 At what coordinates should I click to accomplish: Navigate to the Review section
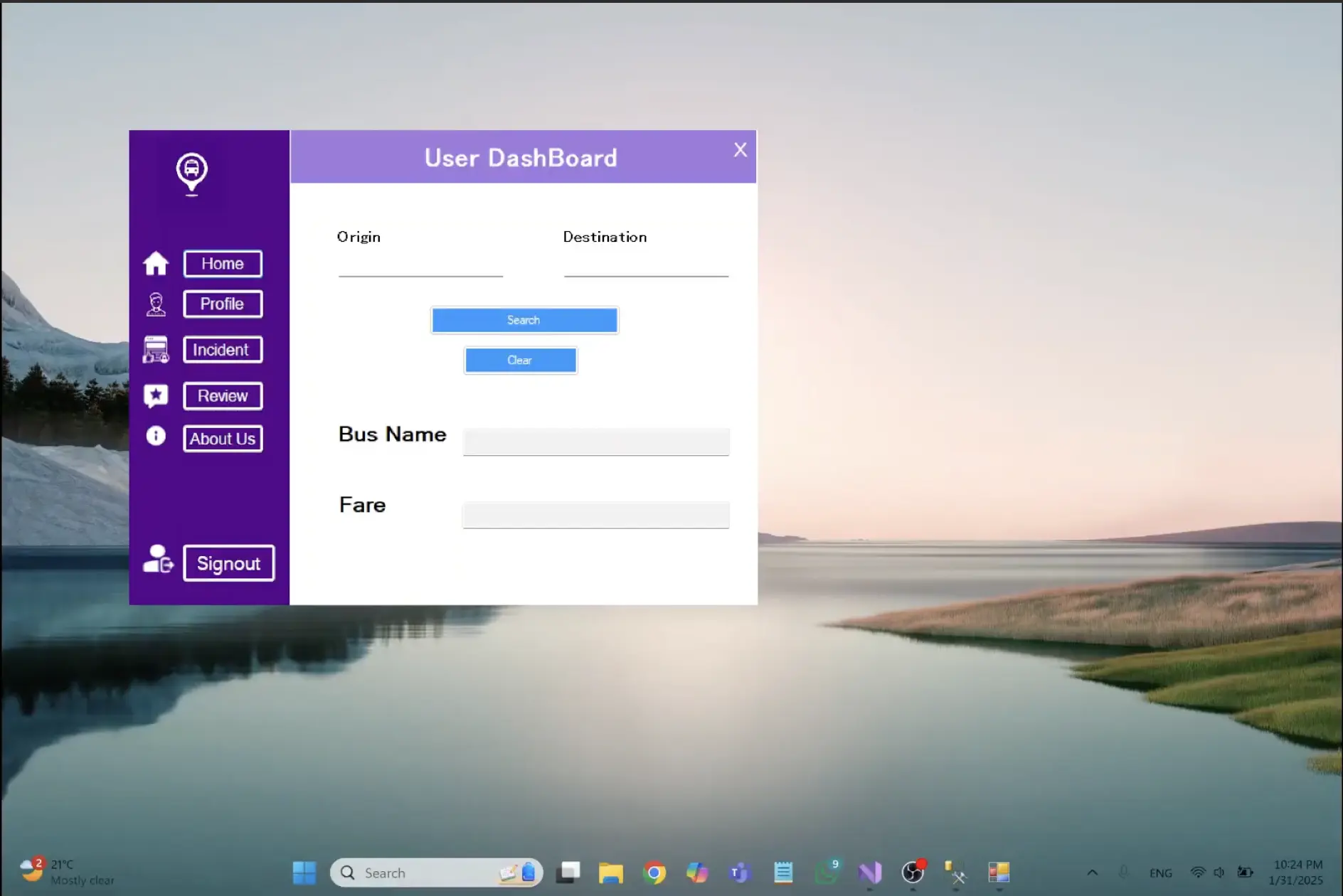pos(223,396)
